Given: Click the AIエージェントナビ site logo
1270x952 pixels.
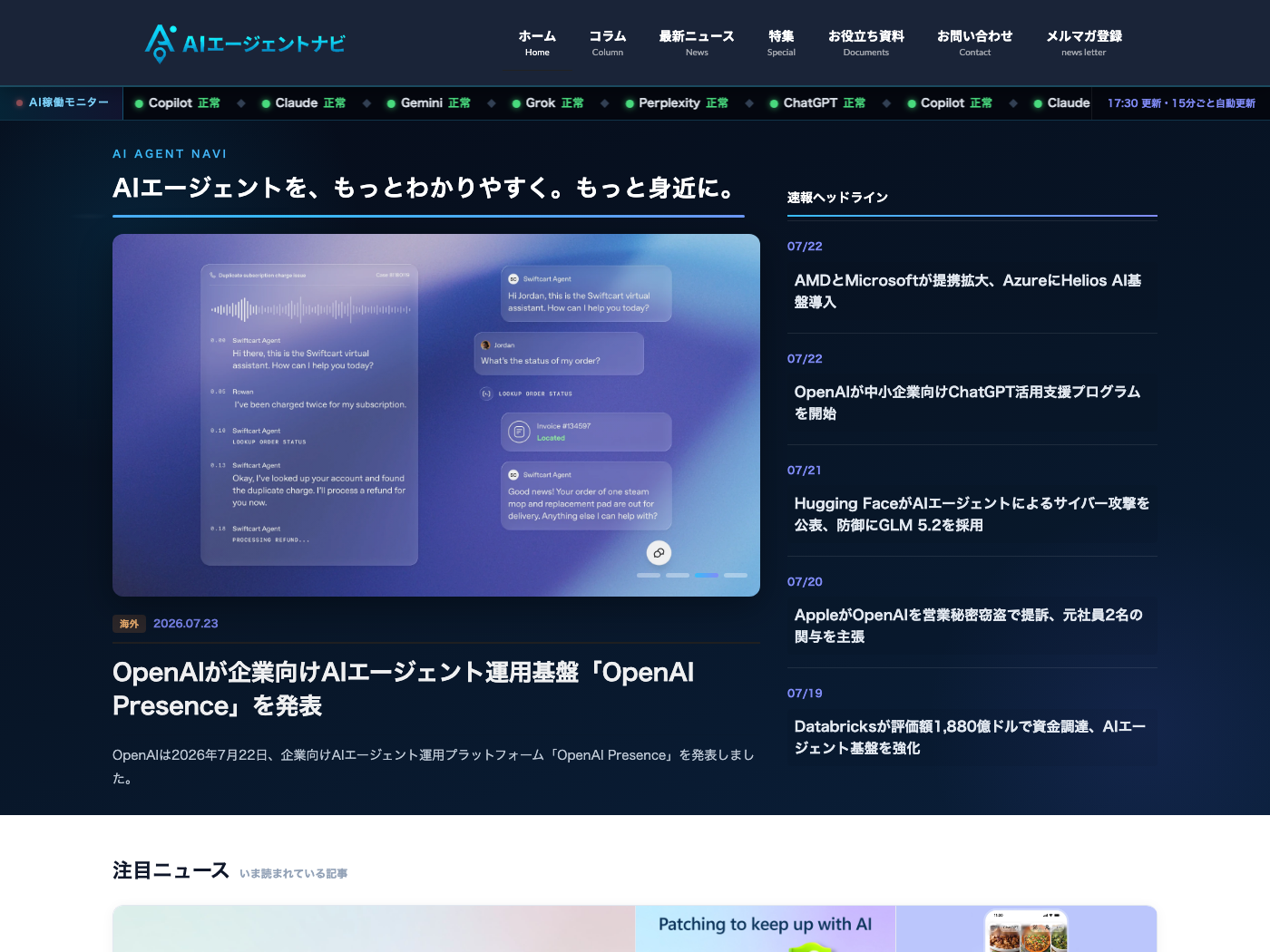Looking at the screenshot, I should tap(245, 43).
